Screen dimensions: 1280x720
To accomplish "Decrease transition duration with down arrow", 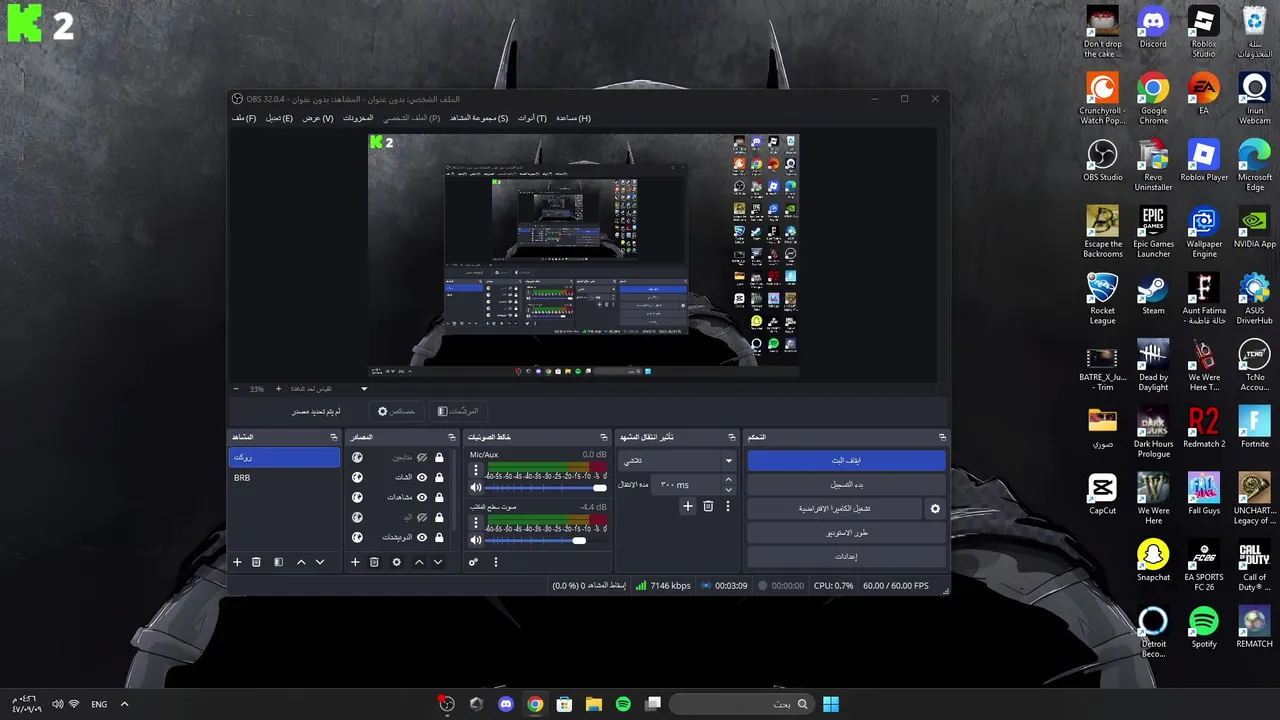I will point(728,490).
